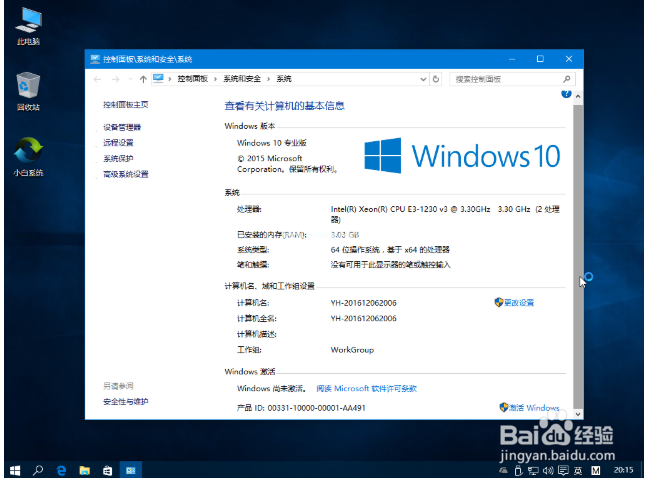The width and height of the screenshot is (652, 478).
Task: Select the 产品 ID 00331-10000-00001-AA491 text
Action: coord(301,408)
